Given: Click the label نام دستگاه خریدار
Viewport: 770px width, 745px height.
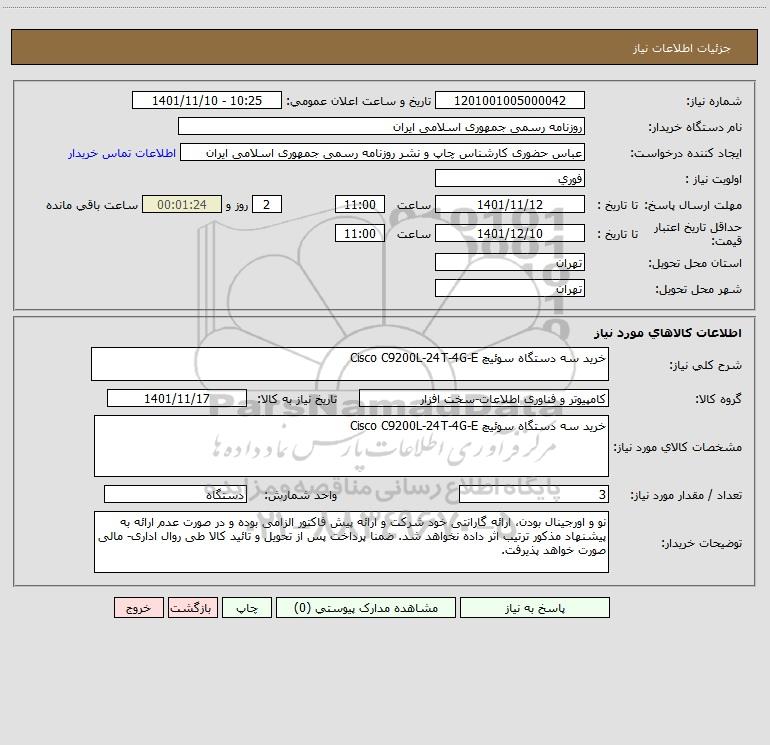Looking at the screenshot, I should click(695, 128).
